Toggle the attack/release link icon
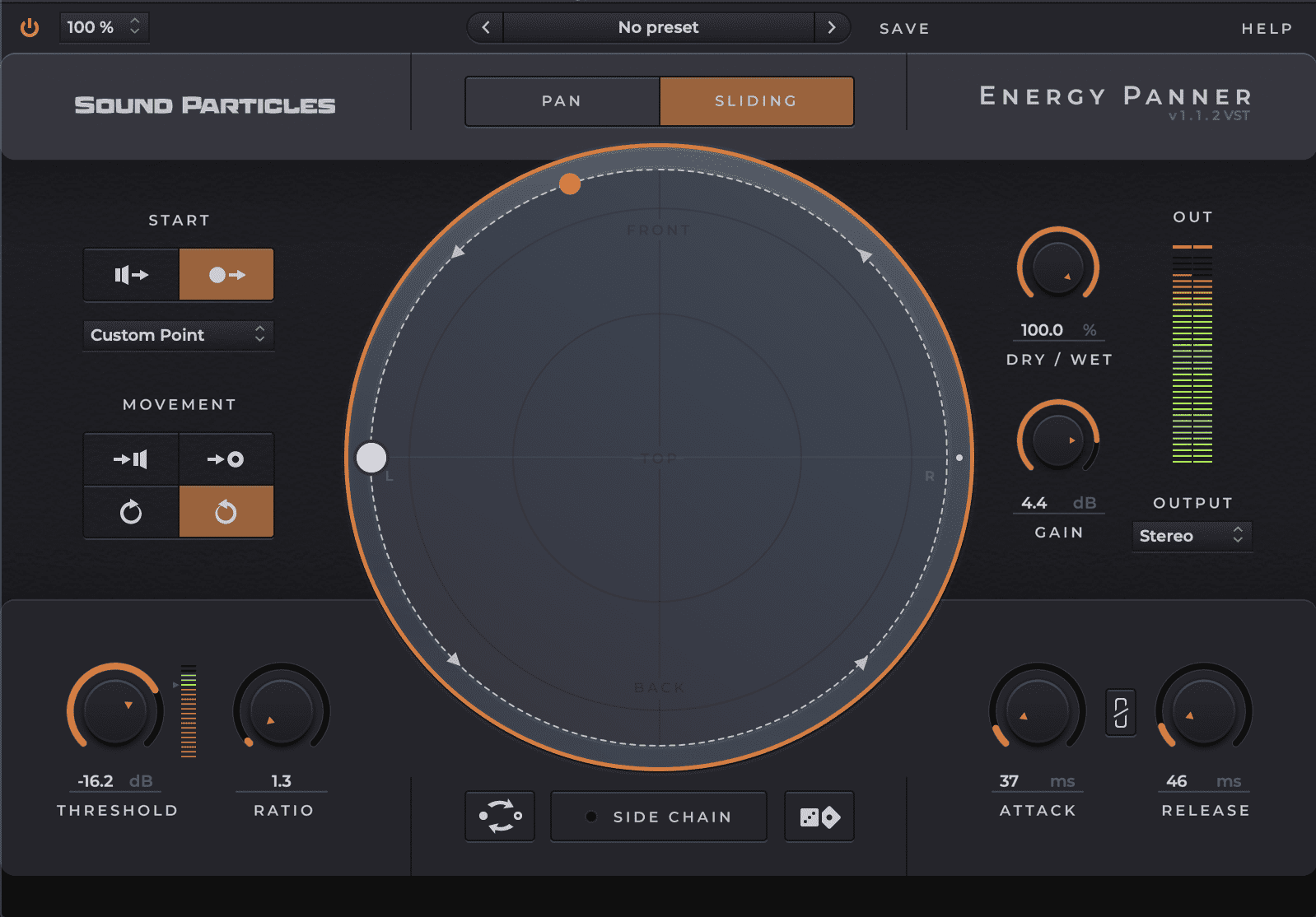Screen dimensions: 1316x917 pos(1121,713)
